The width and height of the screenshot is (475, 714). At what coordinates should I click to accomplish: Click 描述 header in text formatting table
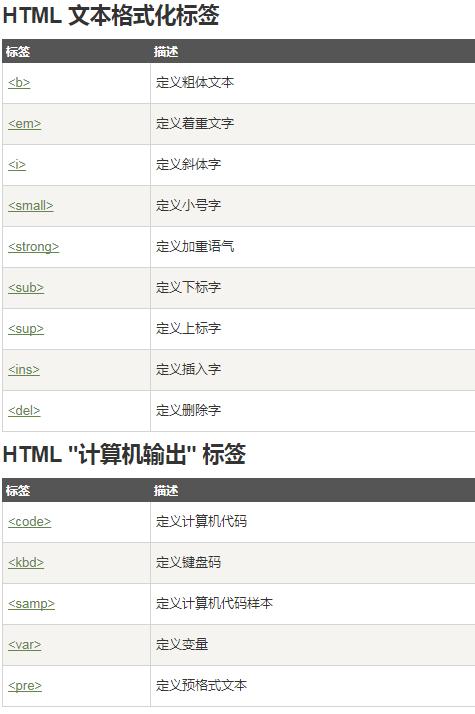pos(166,51)
